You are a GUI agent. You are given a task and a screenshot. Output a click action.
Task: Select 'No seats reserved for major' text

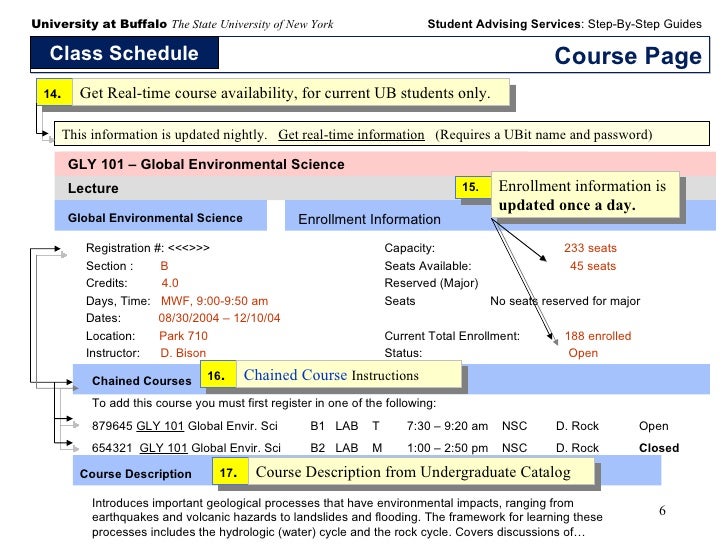tap(565, 301)
